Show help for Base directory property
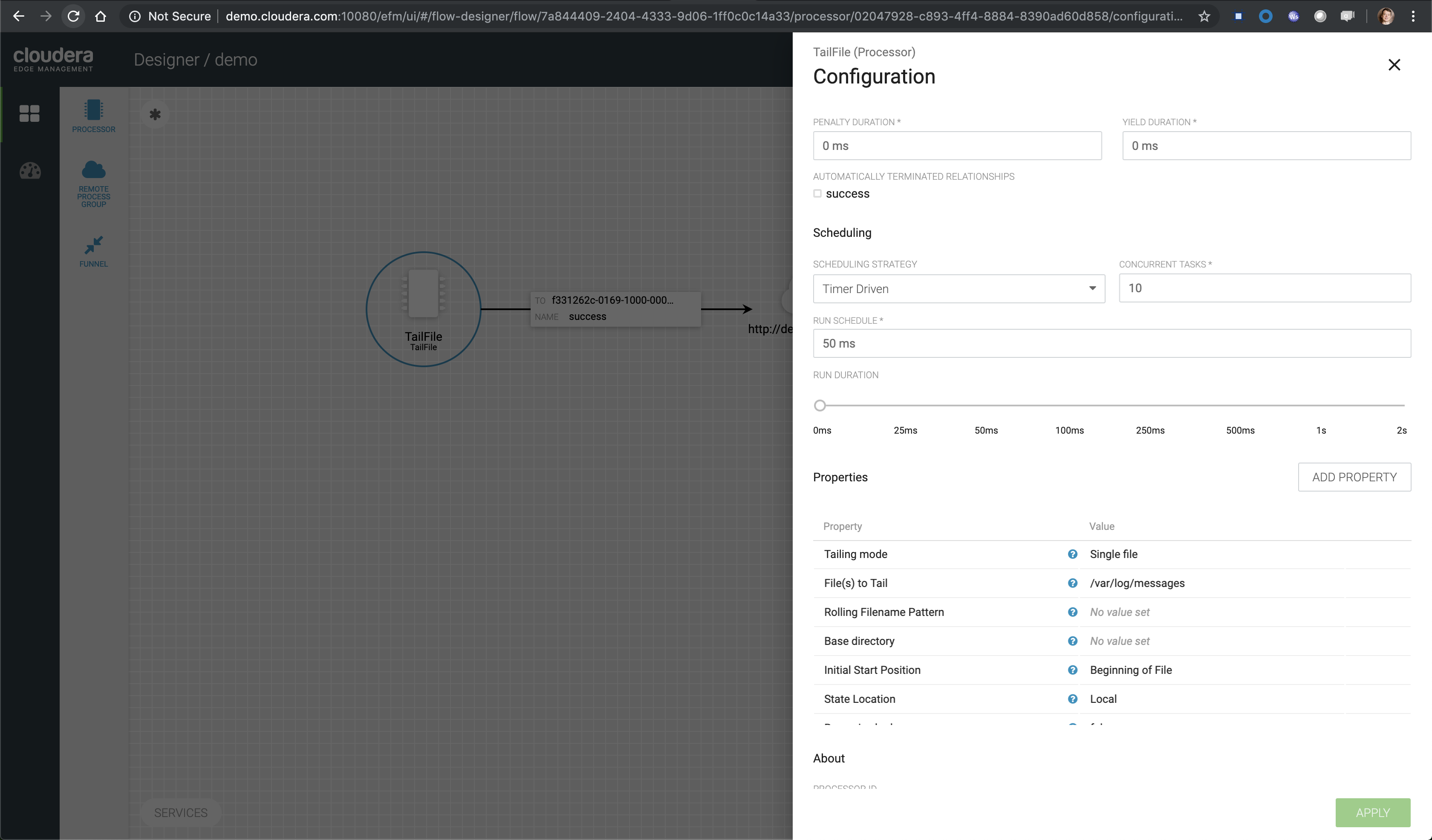This screenshot has width=1432, height=840. [x=1072, y=641]
